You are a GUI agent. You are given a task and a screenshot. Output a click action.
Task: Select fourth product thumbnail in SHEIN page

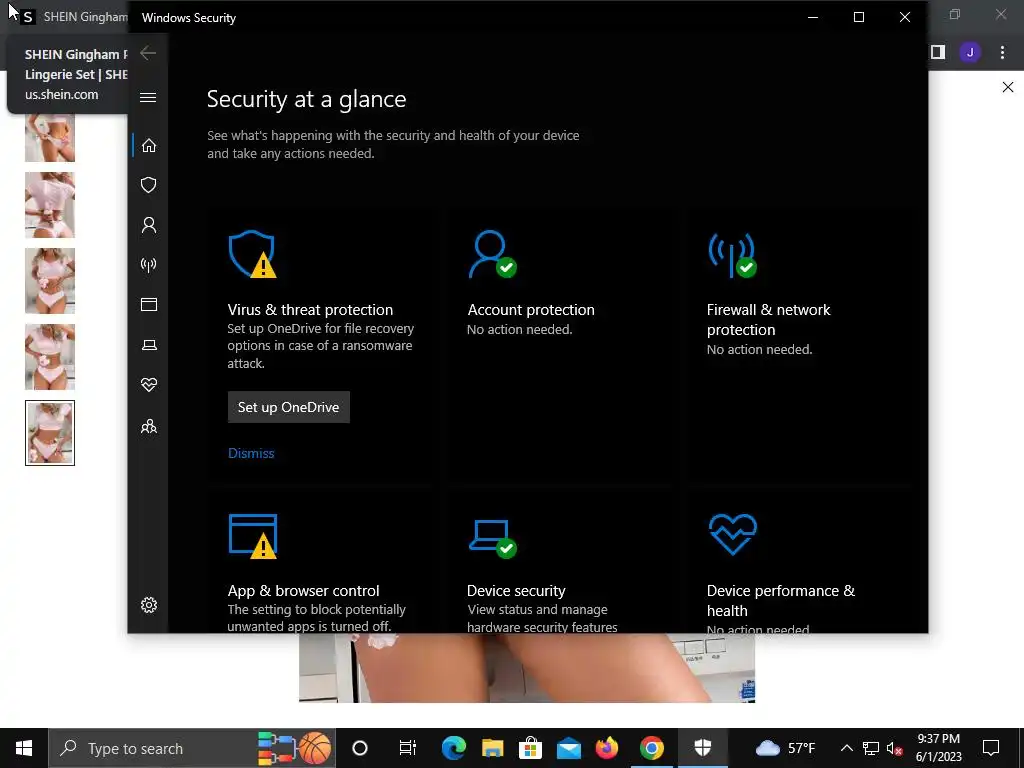click(x=50, y=357)
